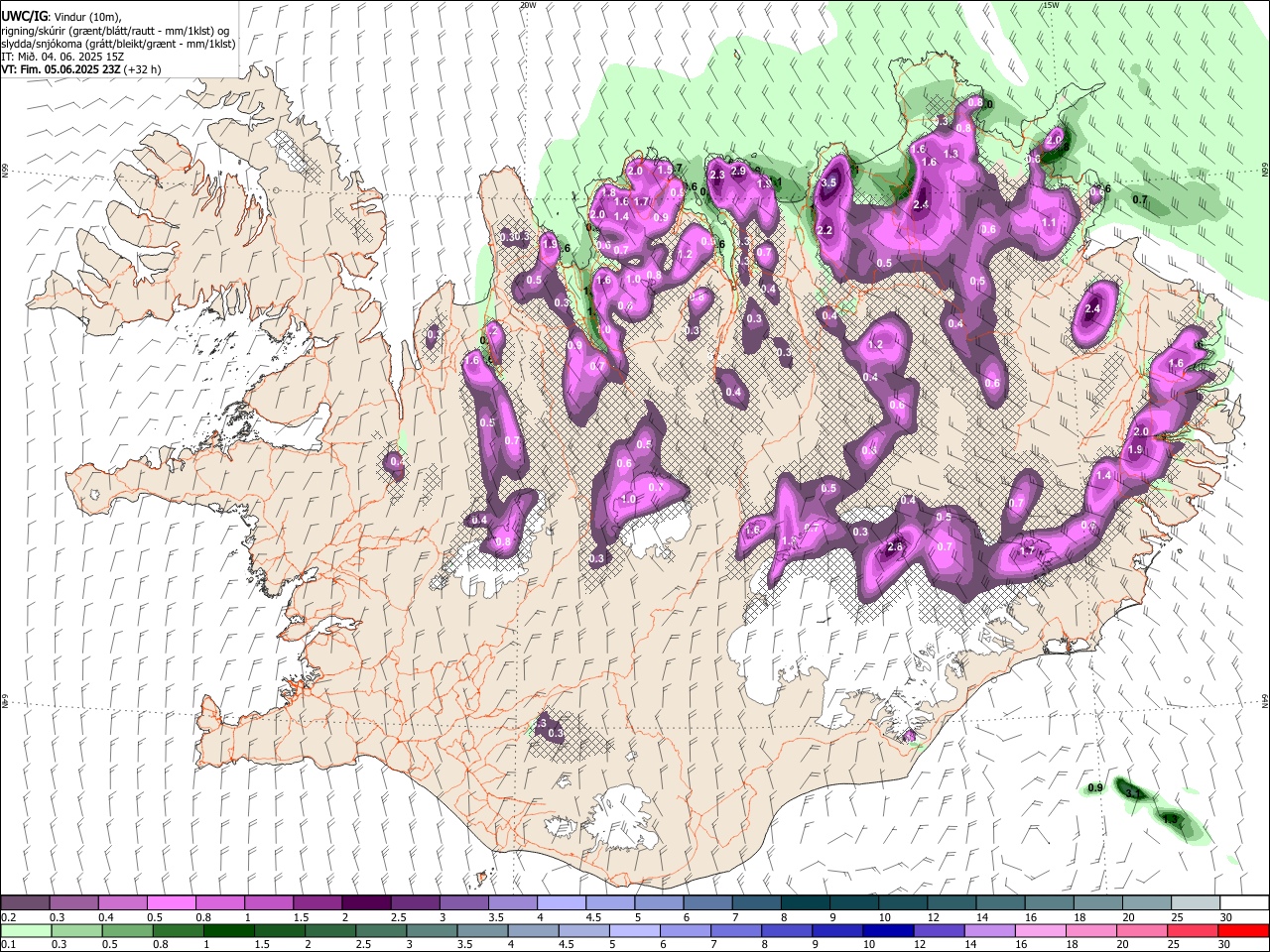Select the palest green swatch starting the rain scale
The image size is (1270, 952).
point(25,930)
